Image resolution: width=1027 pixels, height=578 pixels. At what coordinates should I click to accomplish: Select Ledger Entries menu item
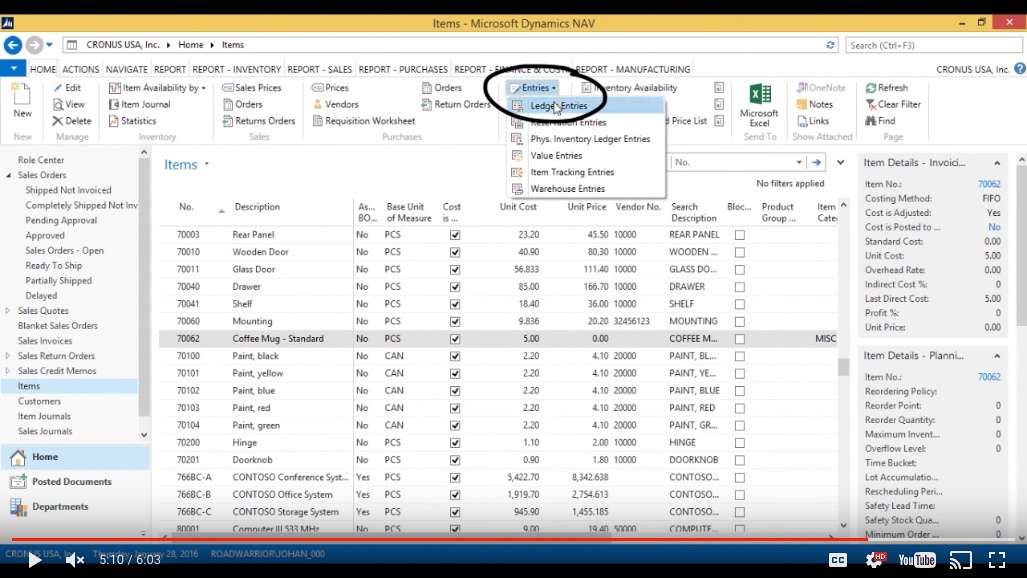coord(586,106)
